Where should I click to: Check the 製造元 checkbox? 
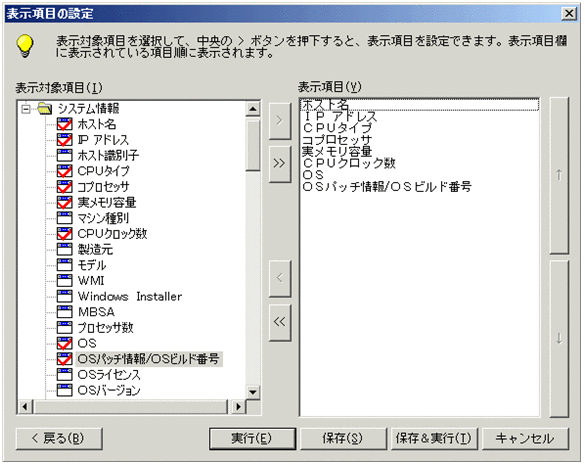65,250
